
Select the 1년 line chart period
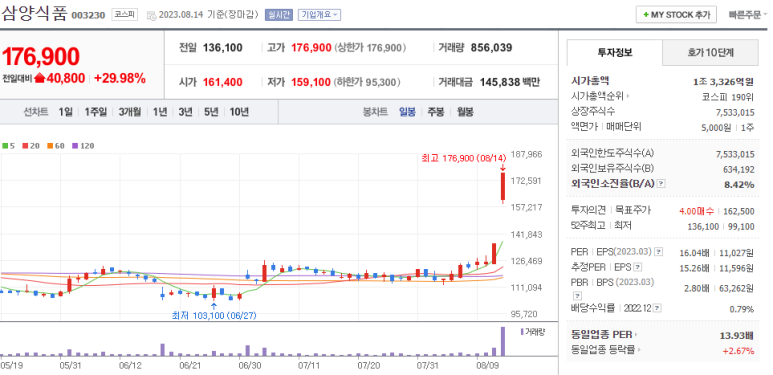(160, 112)
